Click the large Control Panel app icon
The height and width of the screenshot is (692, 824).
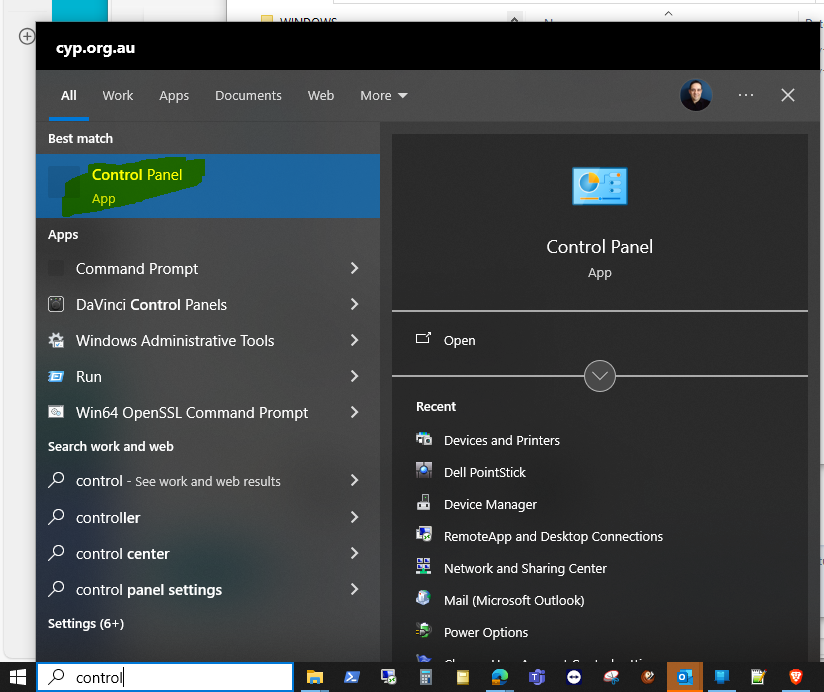click(600, 186)
